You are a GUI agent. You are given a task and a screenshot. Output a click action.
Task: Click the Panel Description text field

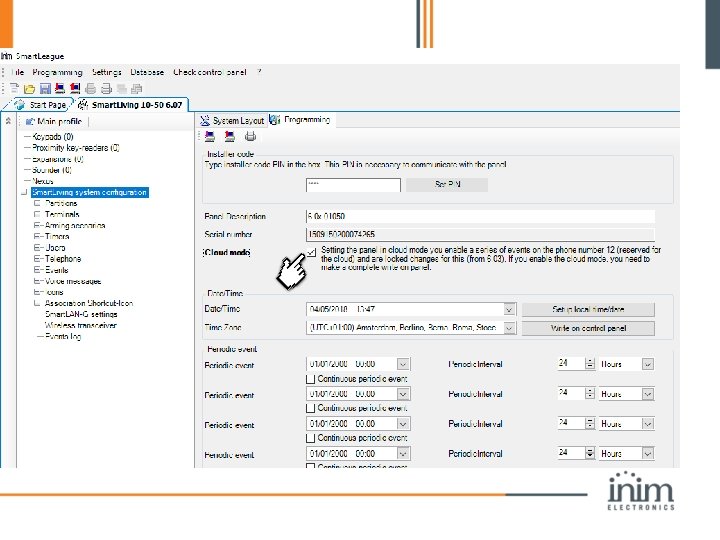[480, 216]
